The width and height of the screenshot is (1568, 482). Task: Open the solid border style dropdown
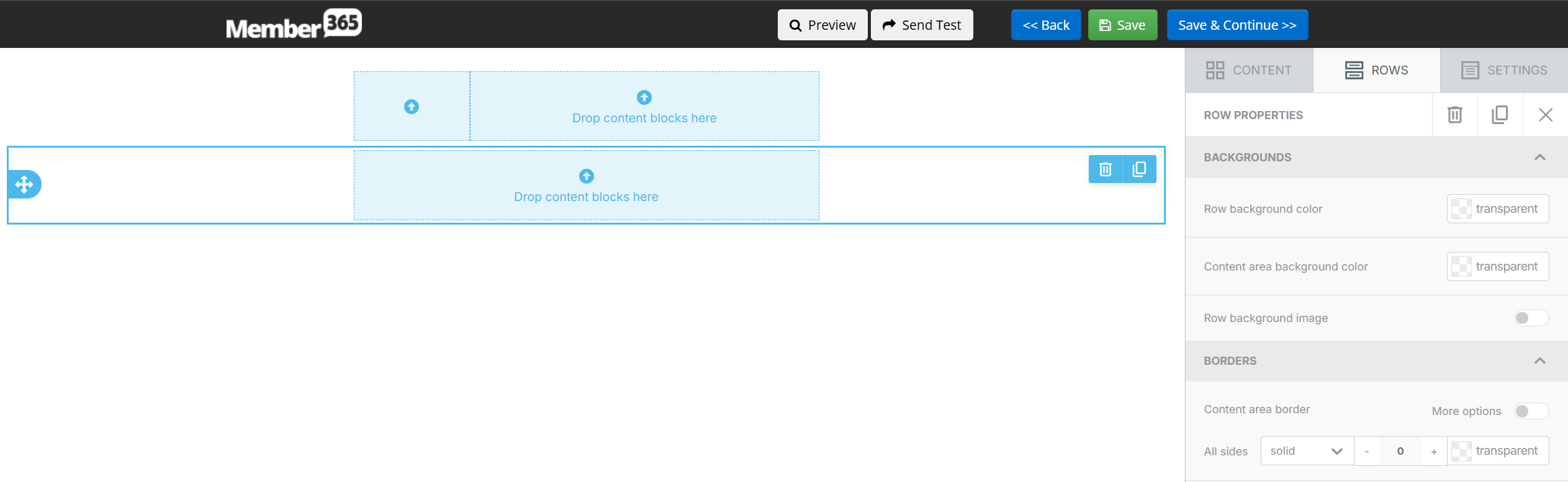pos(1306,451)
